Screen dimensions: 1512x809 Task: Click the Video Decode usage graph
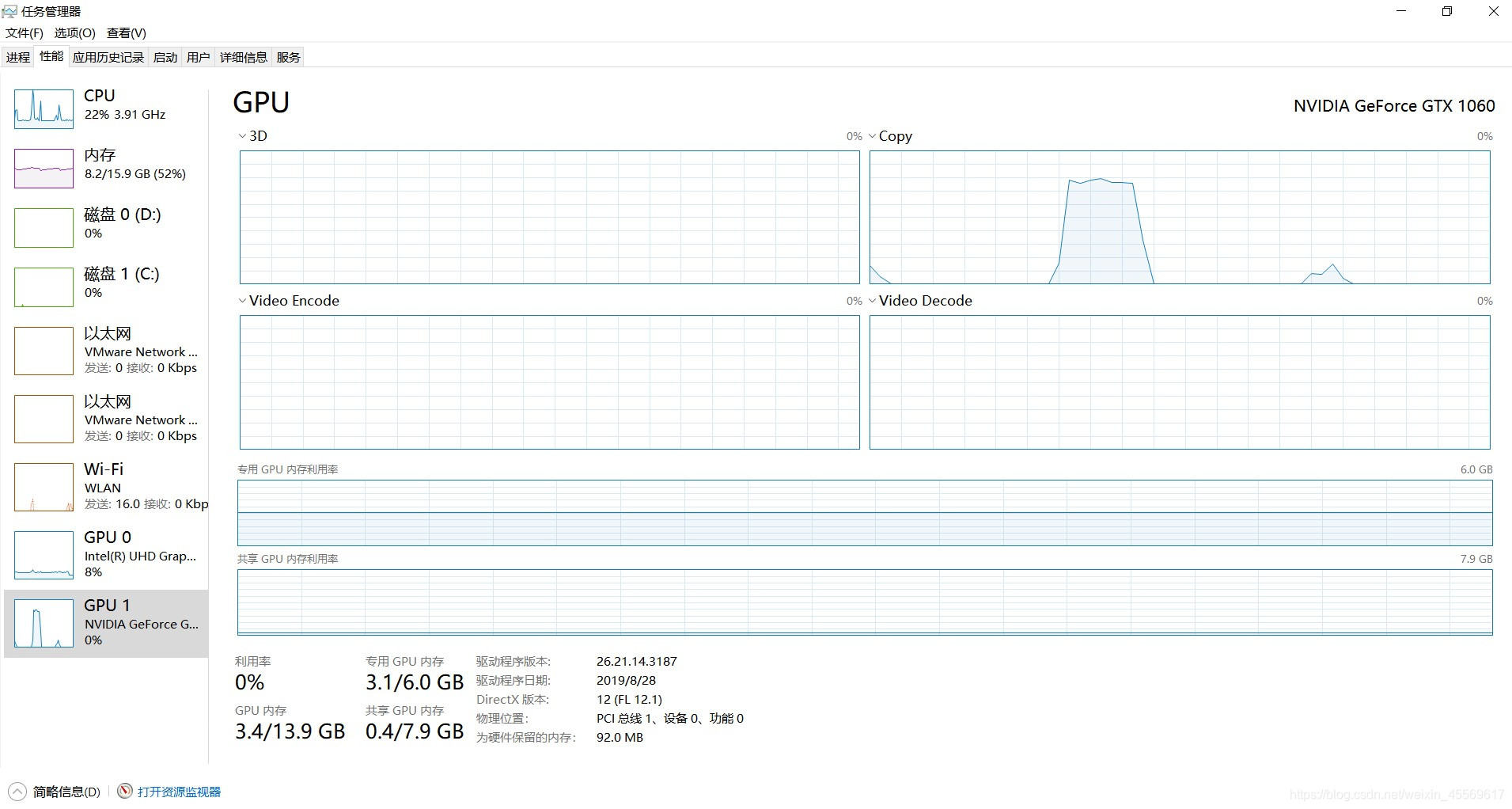click(x=1180, y=382)
